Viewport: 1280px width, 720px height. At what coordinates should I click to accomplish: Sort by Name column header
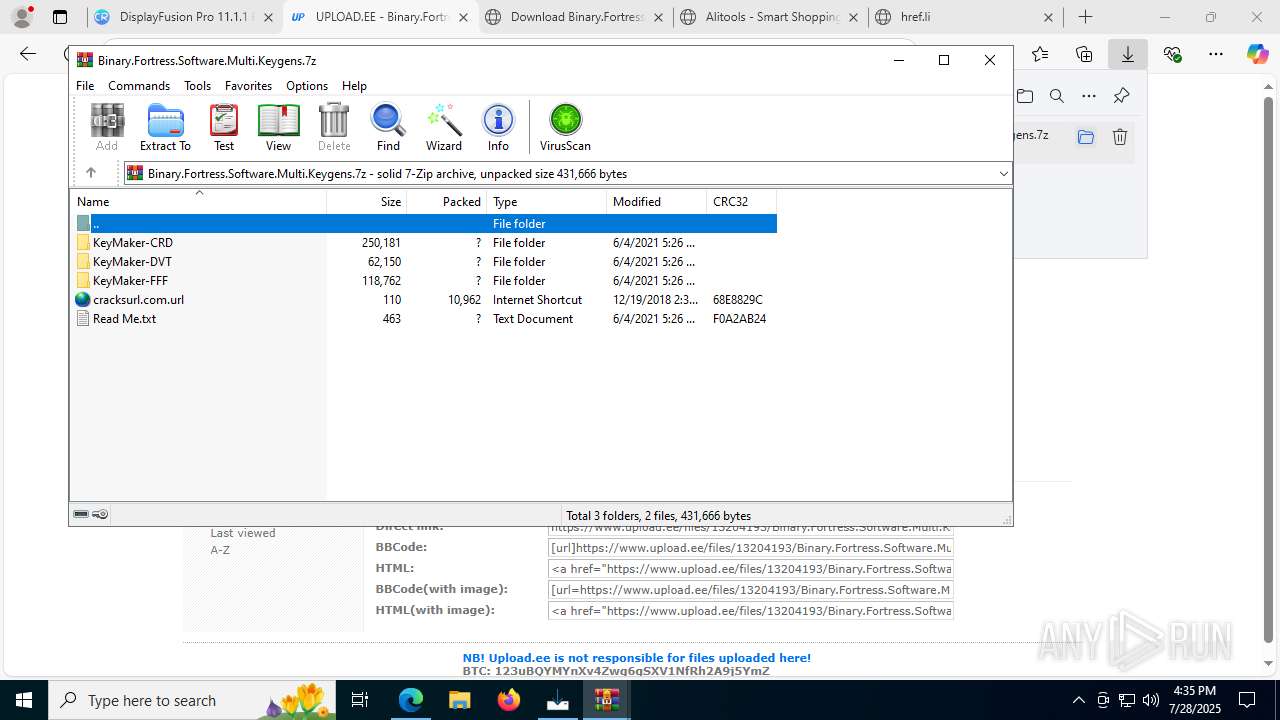(x=198, y=202)
